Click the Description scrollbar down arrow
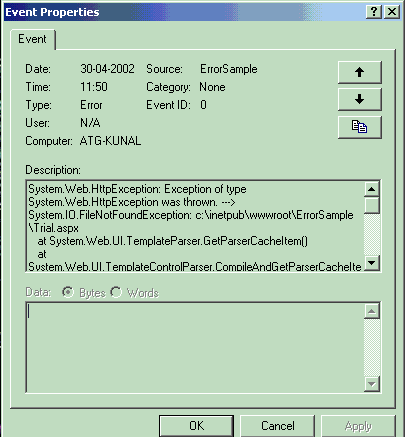This screenshot has width=405, height=437. (371, 262)
